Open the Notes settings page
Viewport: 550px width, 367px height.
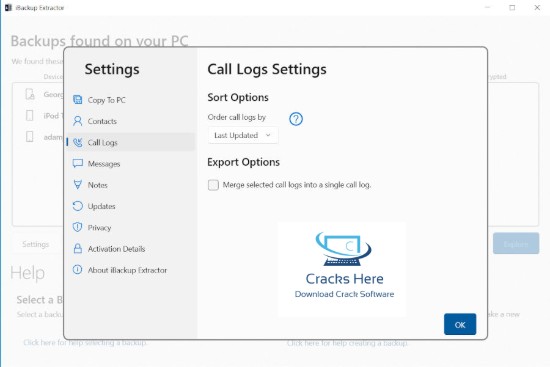(x=130, y=185)
